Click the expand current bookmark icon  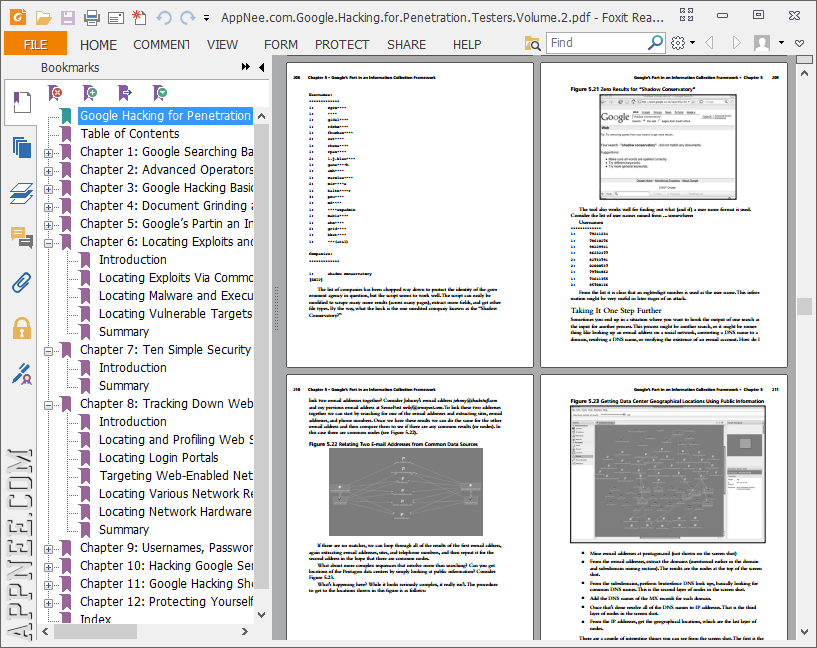(125, 93)
